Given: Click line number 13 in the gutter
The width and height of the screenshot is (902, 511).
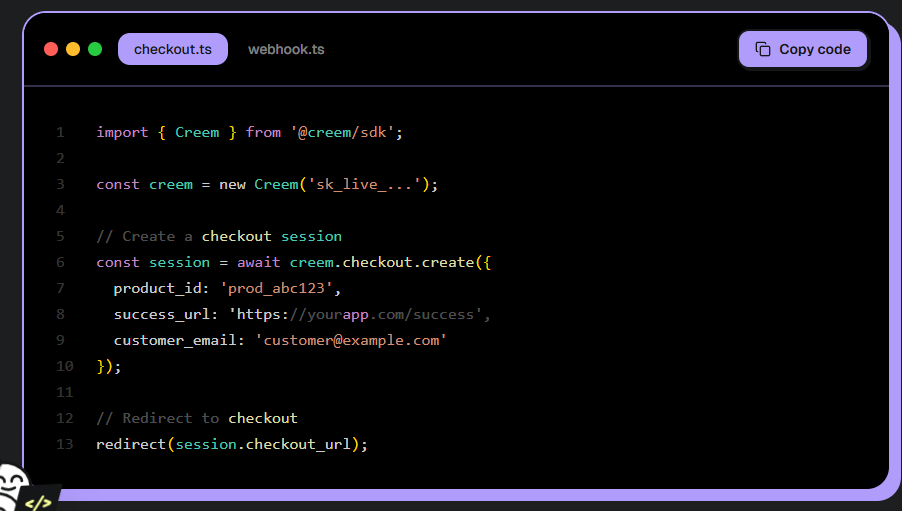Looking at the screenshot, I should [64, 444].
